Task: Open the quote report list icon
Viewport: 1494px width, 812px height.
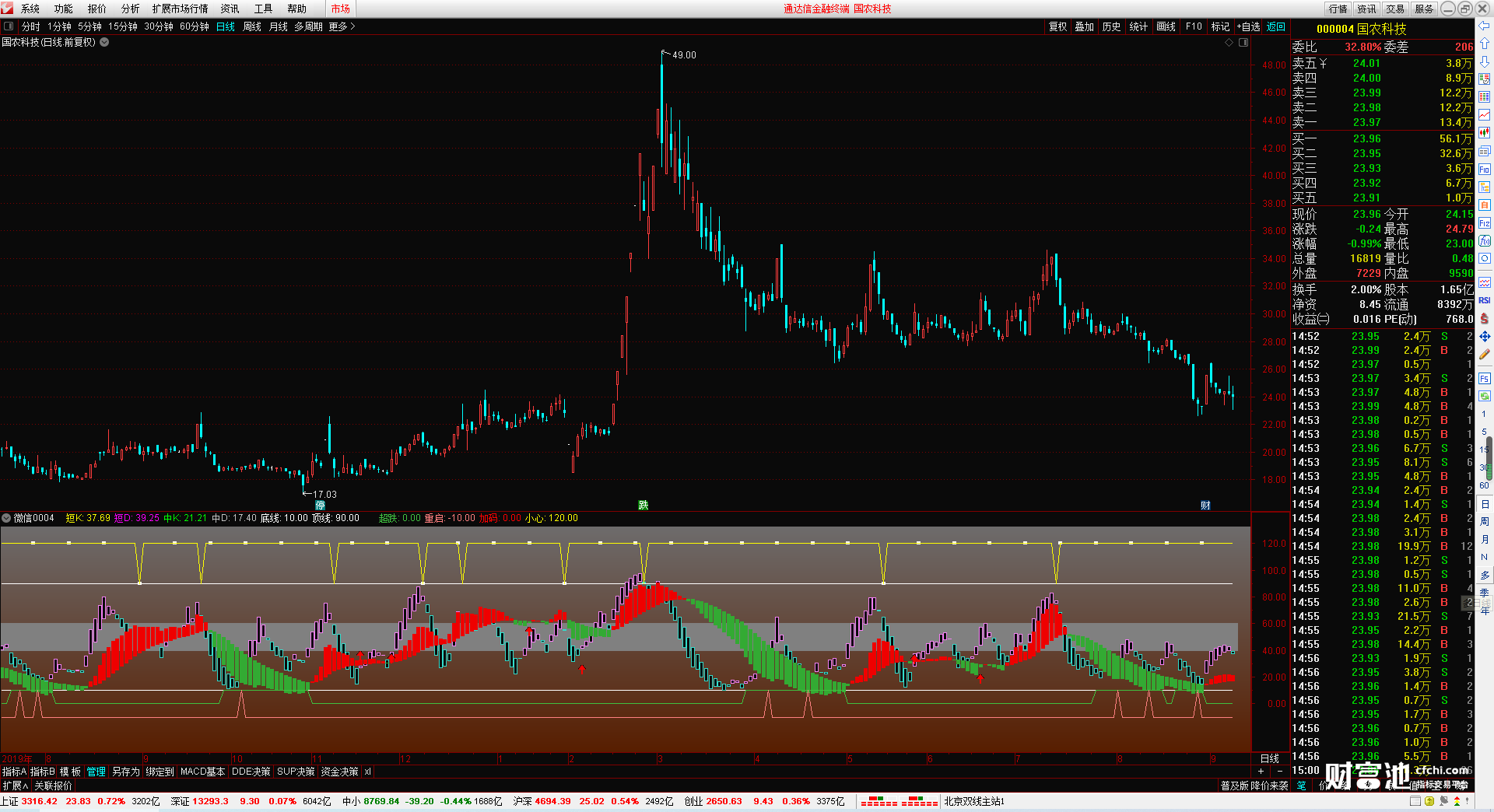Action: [1485, 79]
